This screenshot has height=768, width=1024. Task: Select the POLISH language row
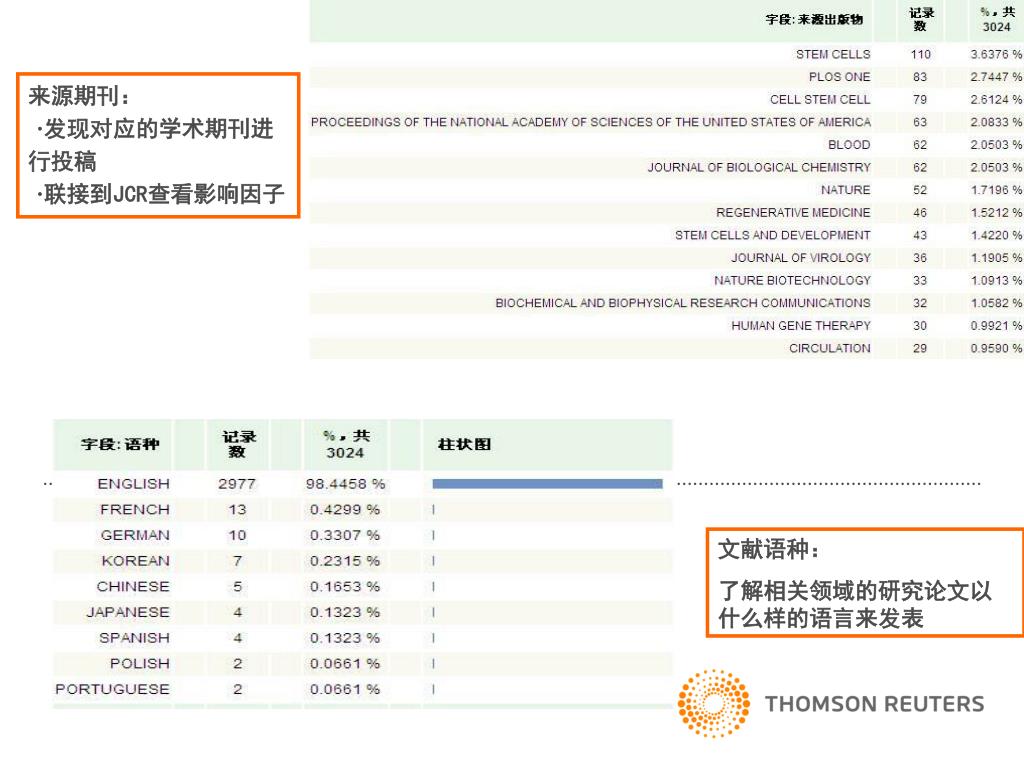coord(362,664)
